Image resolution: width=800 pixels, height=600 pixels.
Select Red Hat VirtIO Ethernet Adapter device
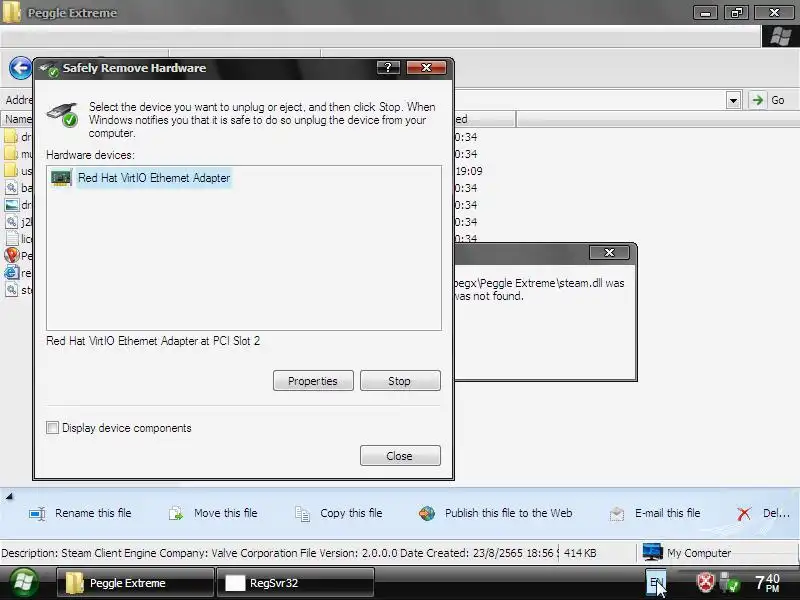point(154,178)
